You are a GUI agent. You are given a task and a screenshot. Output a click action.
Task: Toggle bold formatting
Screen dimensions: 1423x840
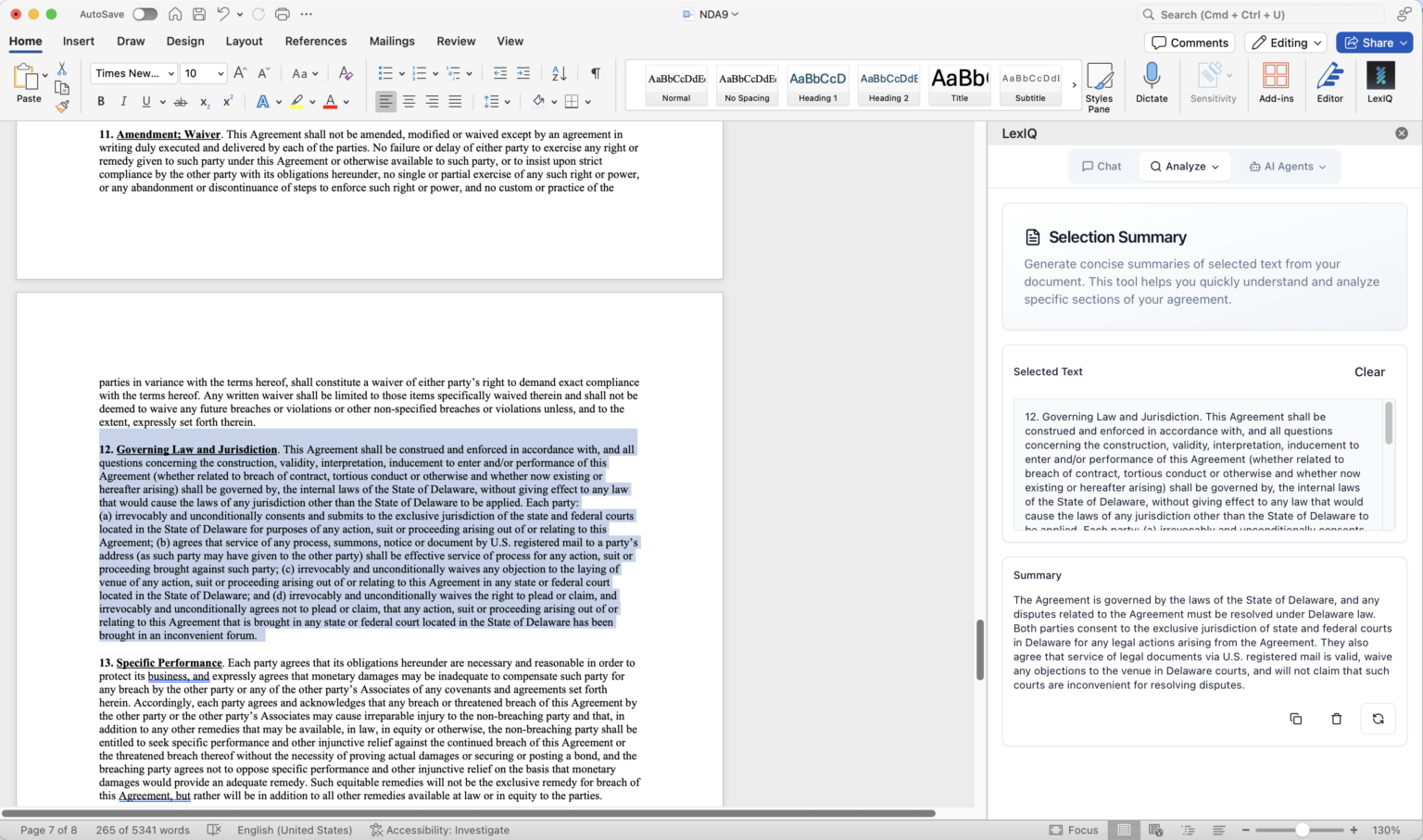(100, 102)
